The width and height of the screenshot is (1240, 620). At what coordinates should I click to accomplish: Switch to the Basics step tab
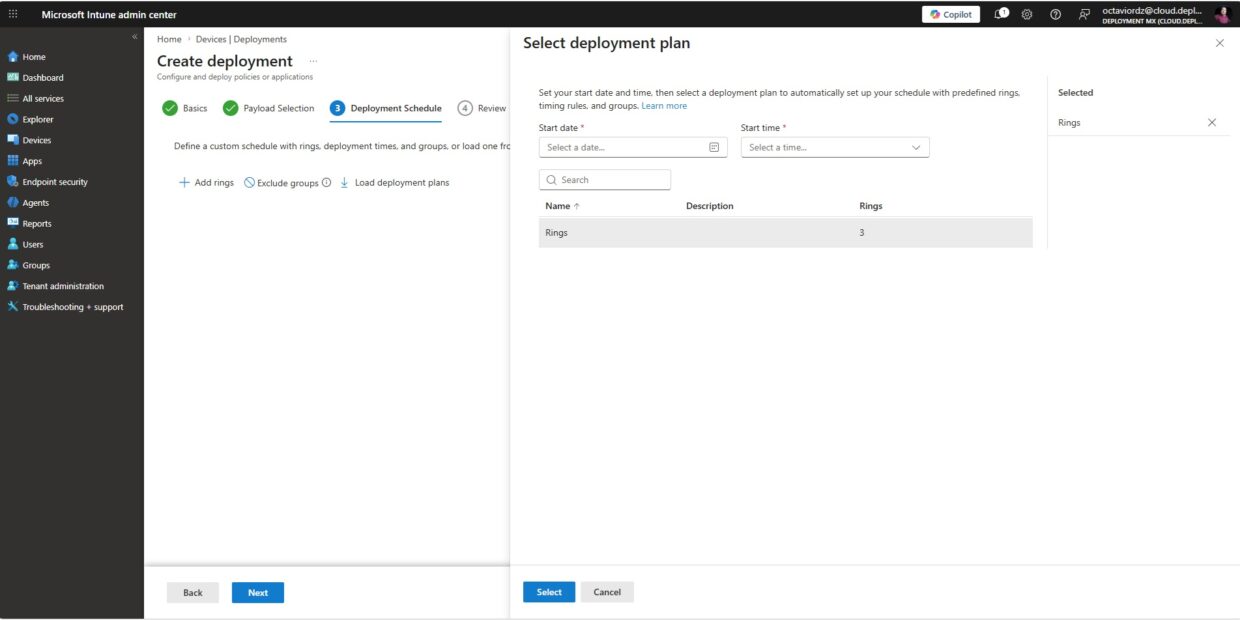click(x=185, y=108)
